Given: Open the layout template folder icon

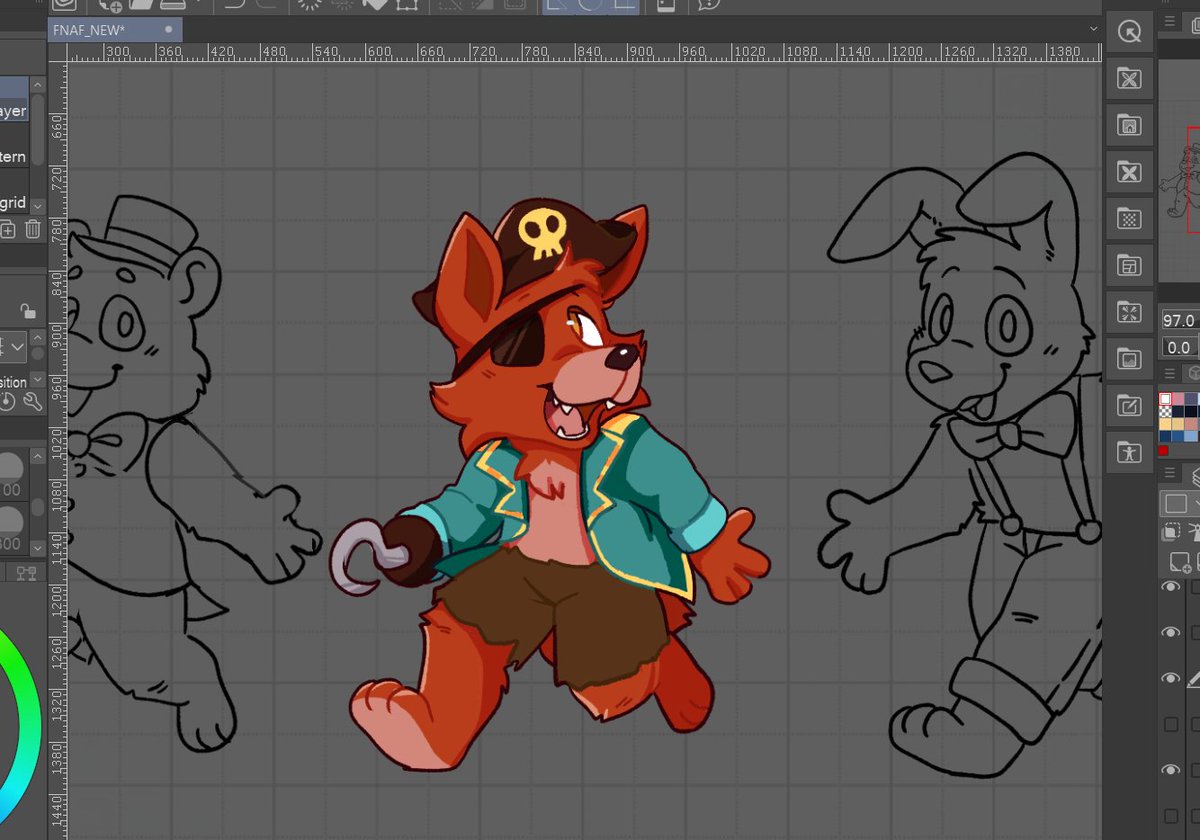Looking at the screenshot, I should [1129, 266].
